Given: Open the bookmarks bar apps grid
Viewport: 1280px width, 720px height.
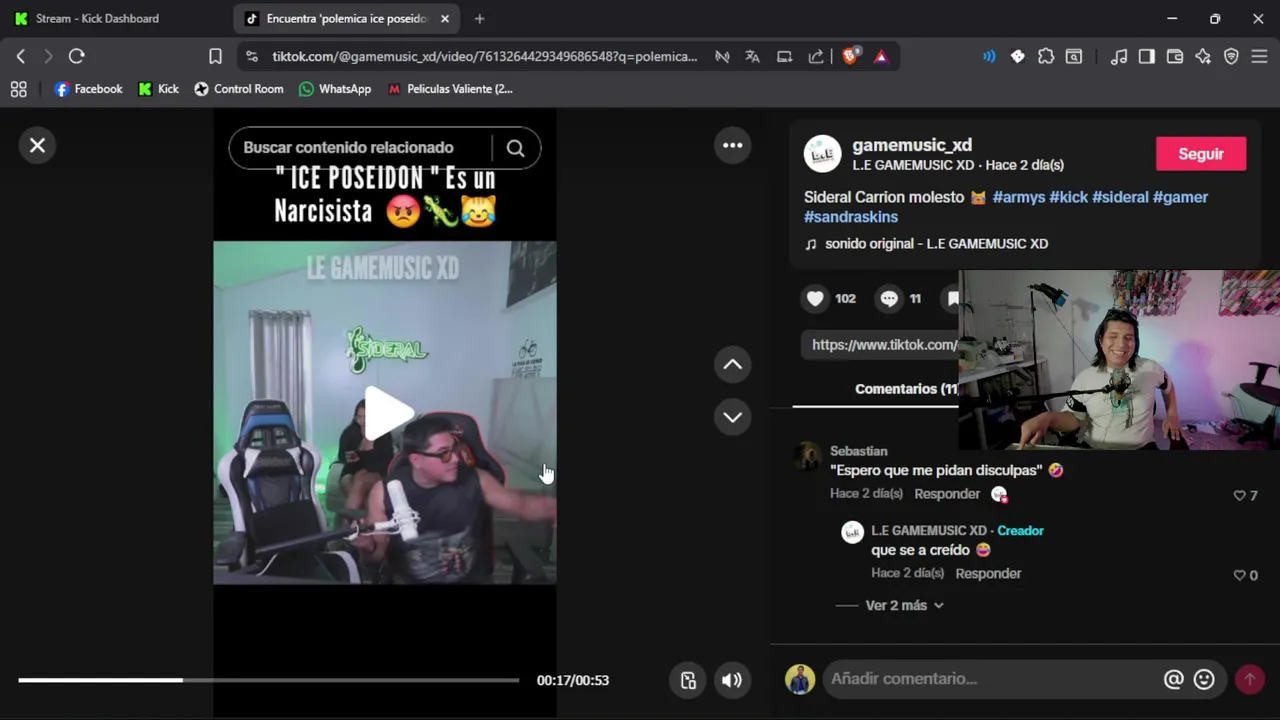Looking at the screenshot, I should point(18,89).
